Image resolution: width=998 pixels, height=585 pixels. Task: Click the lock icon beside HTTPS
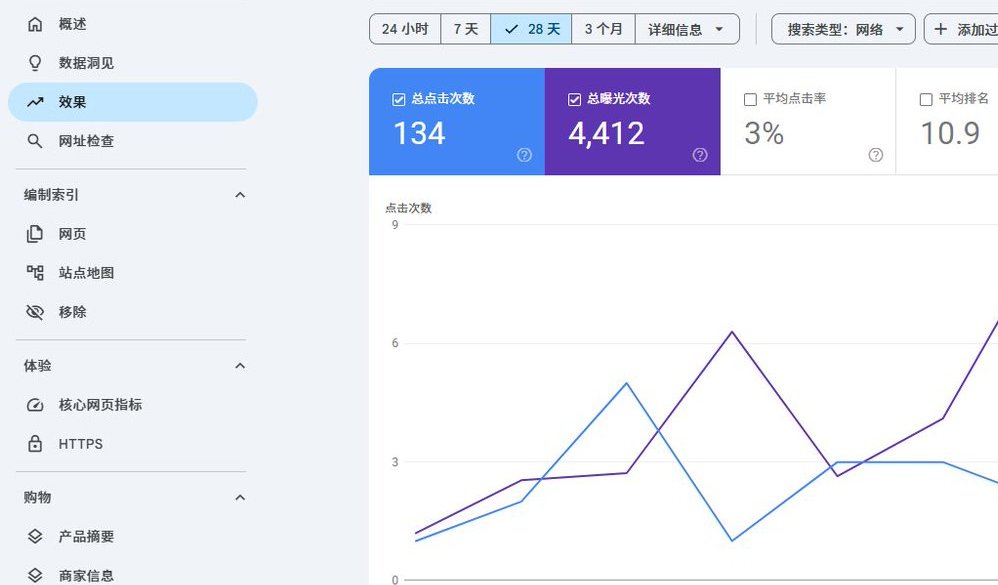tap(35, 444)
